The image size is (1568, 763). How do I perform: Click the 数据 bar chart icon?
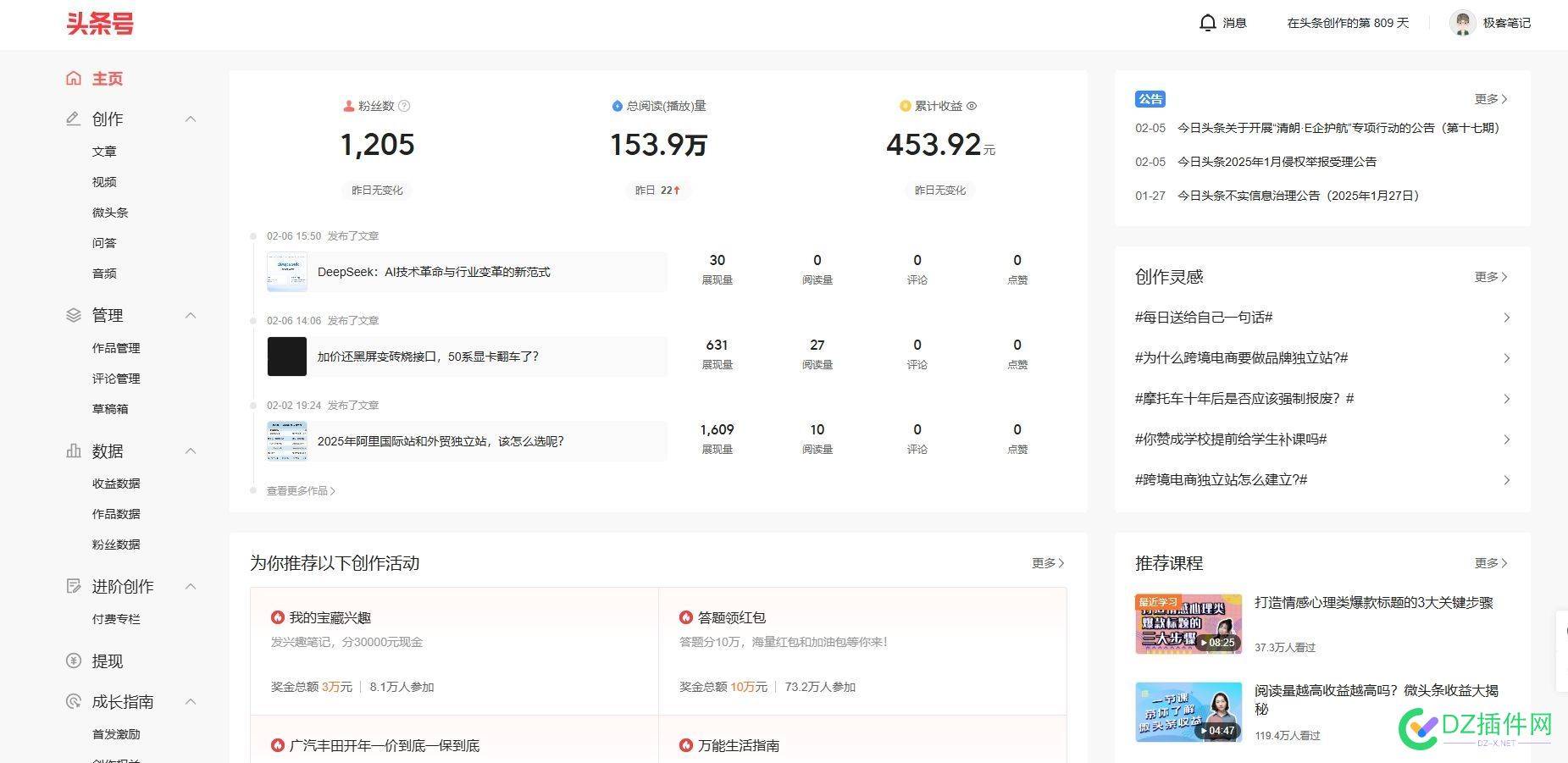tap(74, 451)
